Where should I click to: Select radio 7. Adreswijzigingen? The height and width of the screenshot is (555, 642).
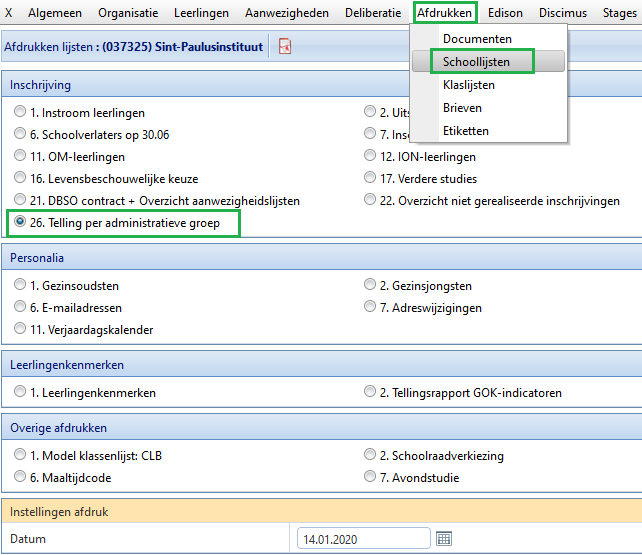(x=370, y=307)
